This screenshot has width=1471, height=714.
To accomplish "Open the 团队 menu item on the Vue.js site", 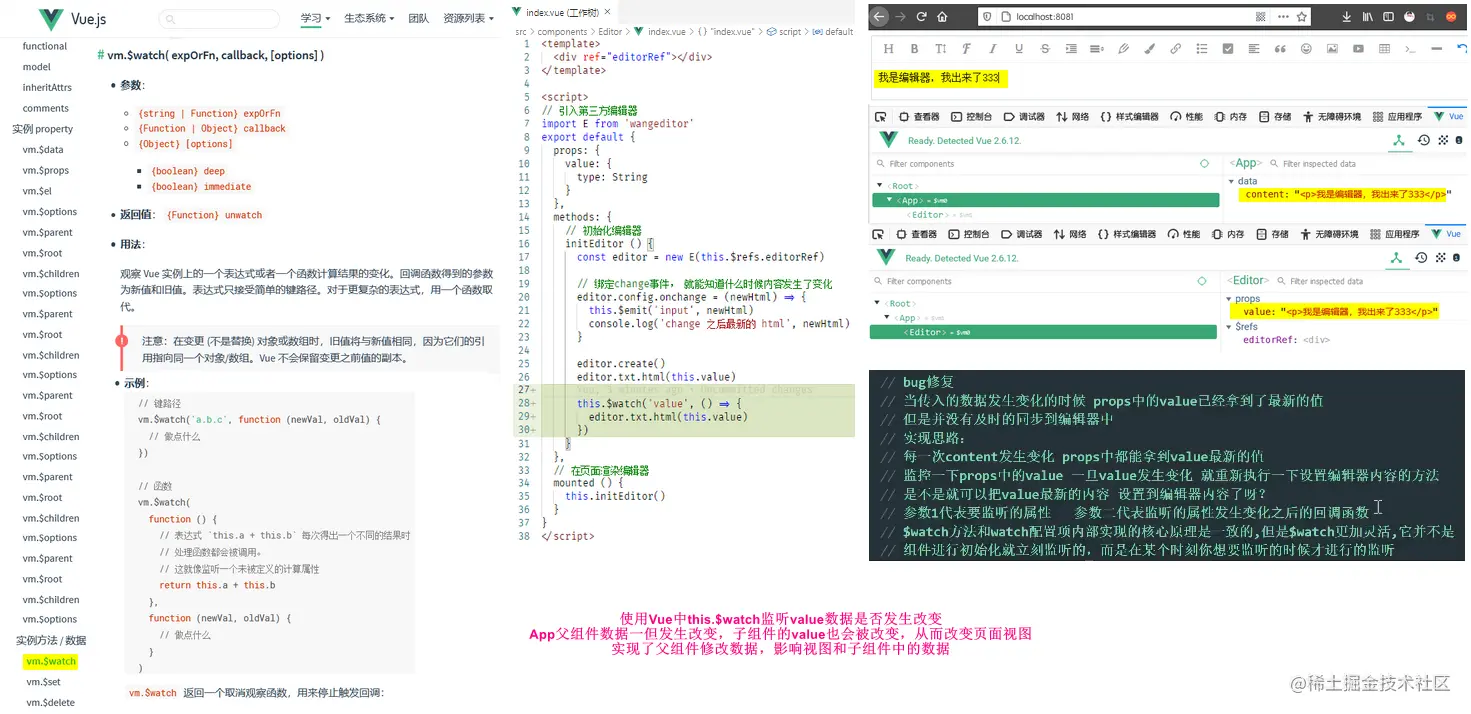I will click(419, 19).
